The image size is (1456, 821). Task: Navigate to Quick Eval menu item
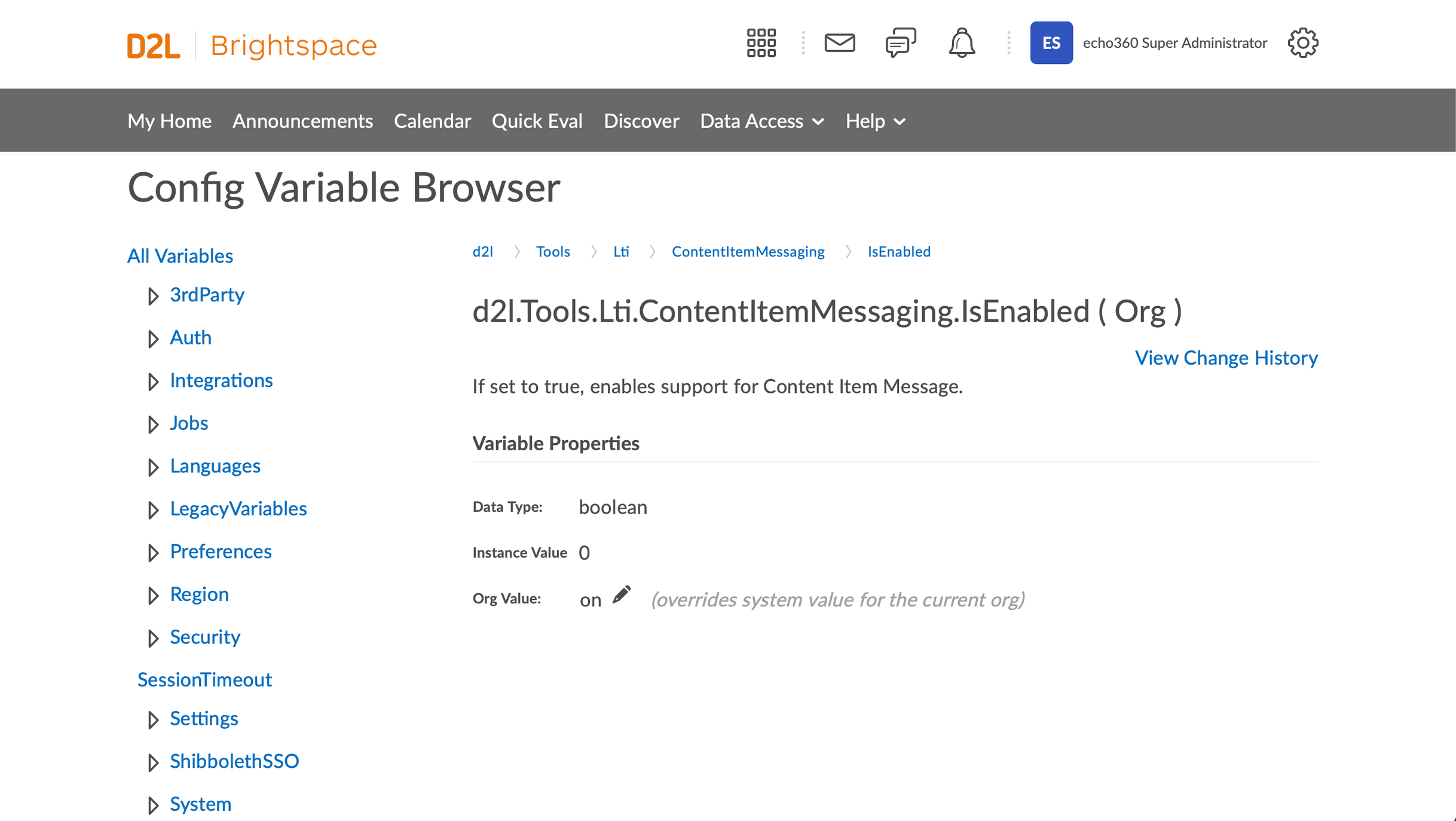click(537, 120)
